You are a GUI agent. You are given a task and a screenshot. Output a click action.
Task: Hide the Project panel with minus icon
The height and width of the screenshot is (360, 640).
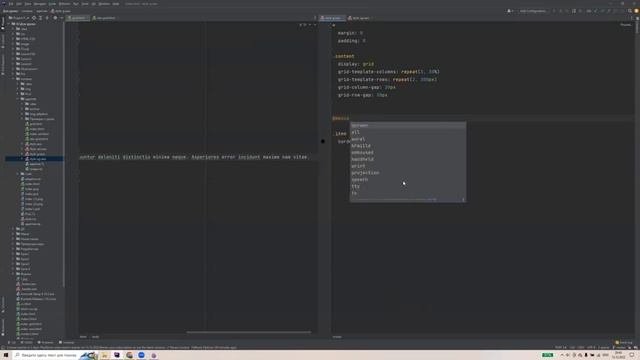tap(62, 18)
